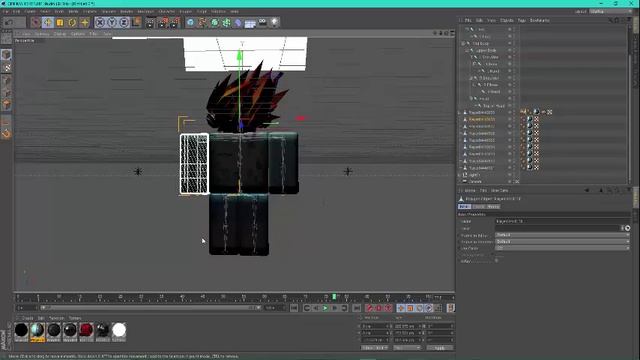Click the green timeline playhead marker
The width and height of the screenshot is (640, 360).
pos(334,297)
